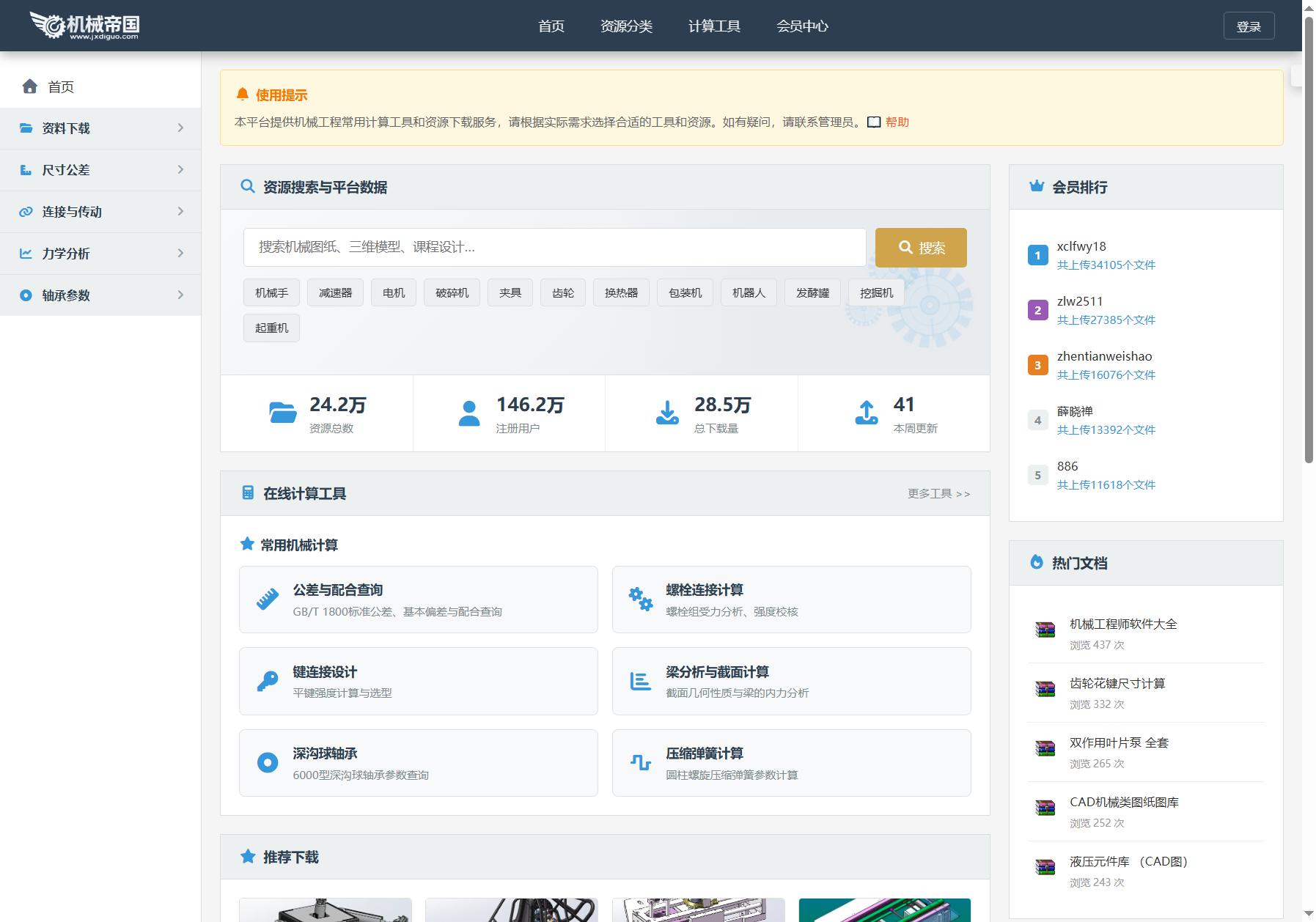The image size is (1316, 922).
Task: Click the 搜索 button
Action: 921,248
